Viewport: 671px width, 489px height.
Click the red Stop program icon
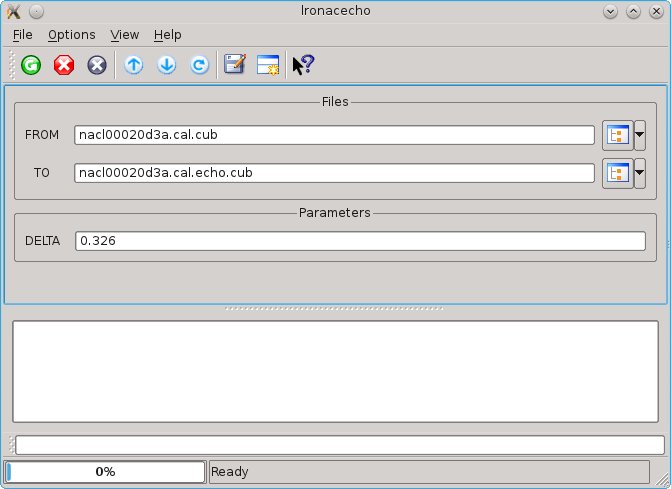click(64, 65)
